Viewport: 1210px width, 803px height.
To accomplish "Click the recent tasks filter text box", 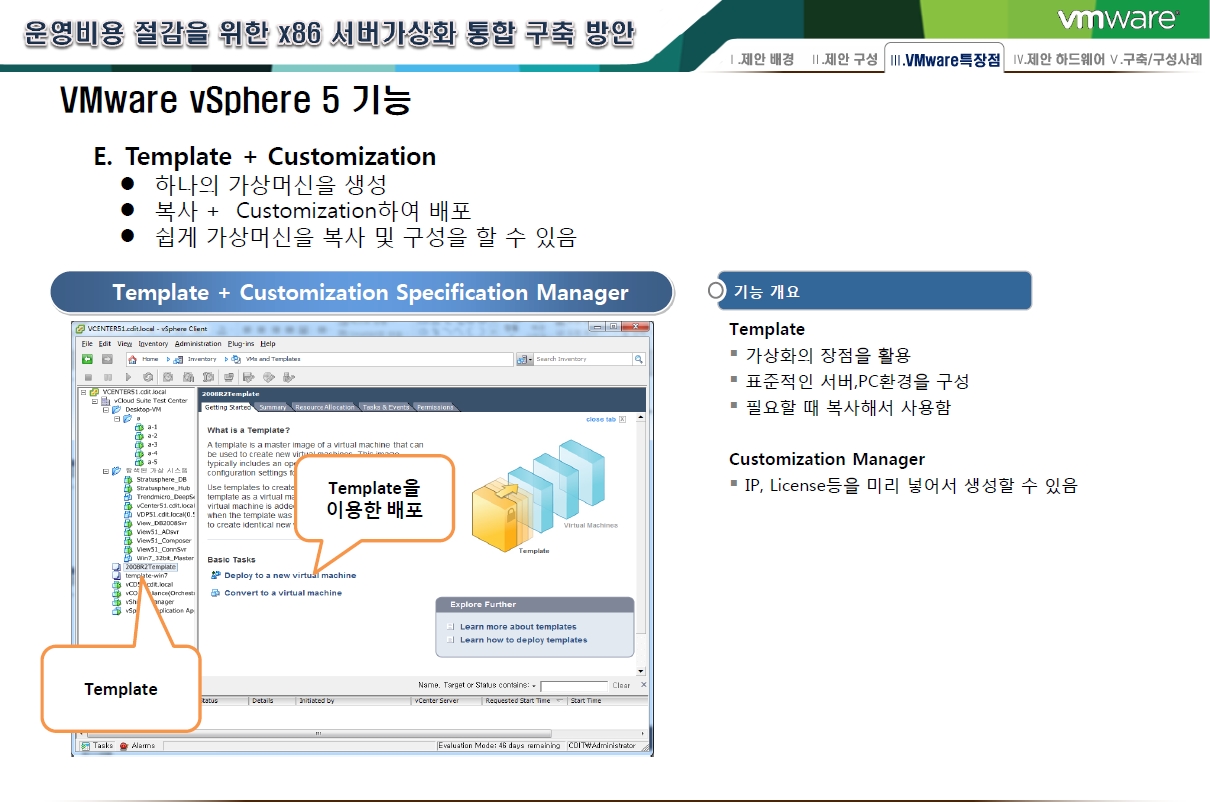I will coord(573,686).
